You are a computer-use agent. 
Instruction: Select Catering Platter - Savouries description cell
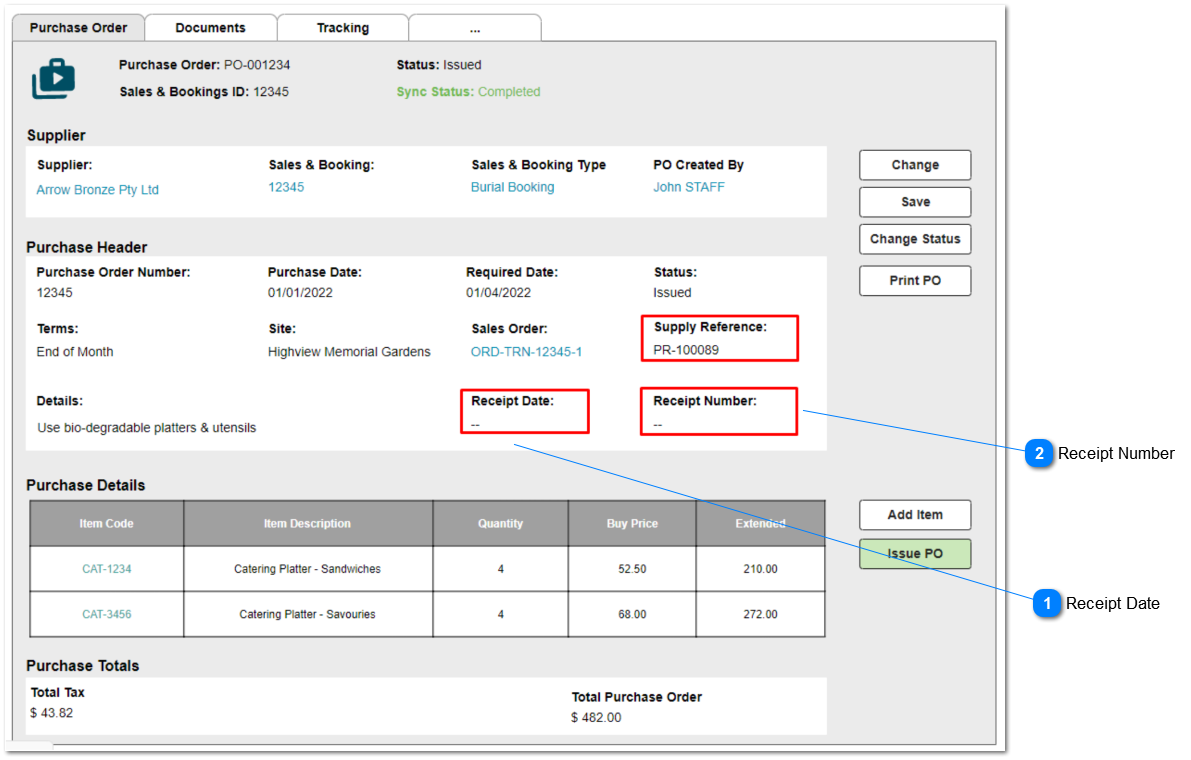[308, 614]
